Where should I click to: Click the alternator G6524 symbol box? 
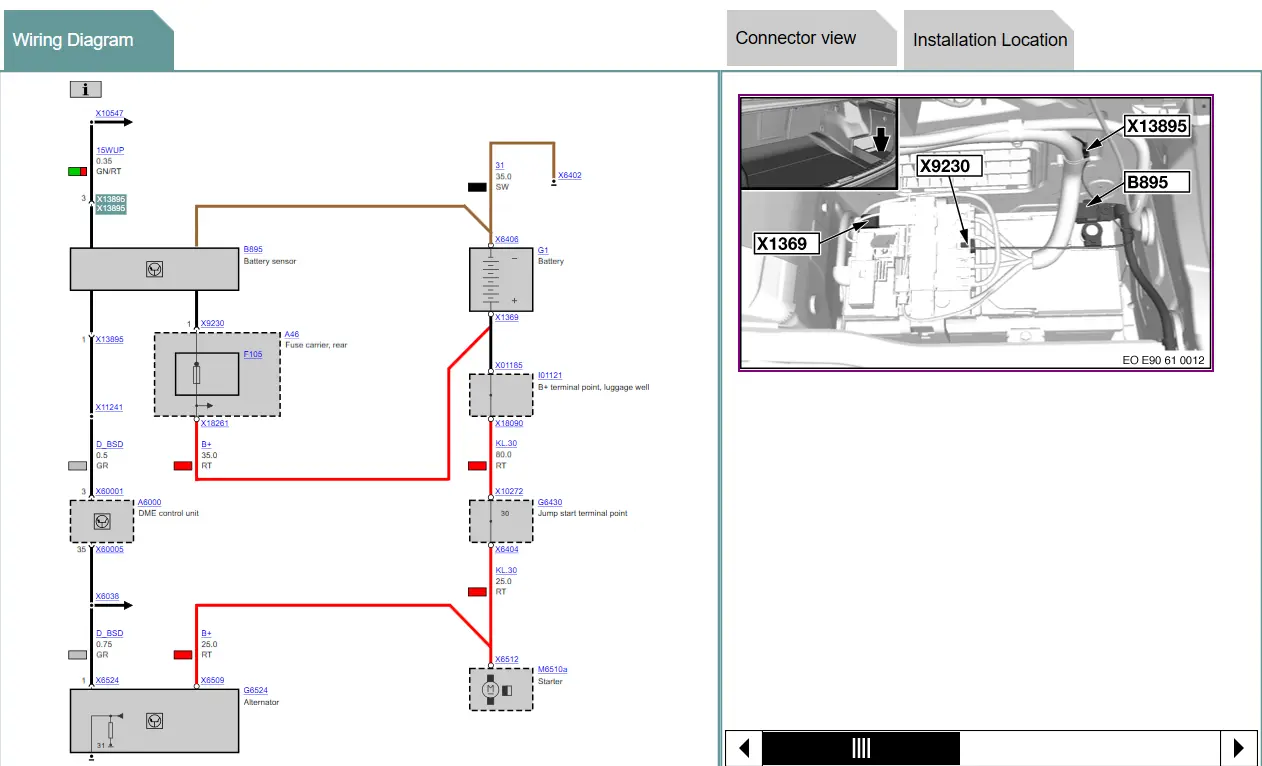pyautogui.click(x=154, y=719)
